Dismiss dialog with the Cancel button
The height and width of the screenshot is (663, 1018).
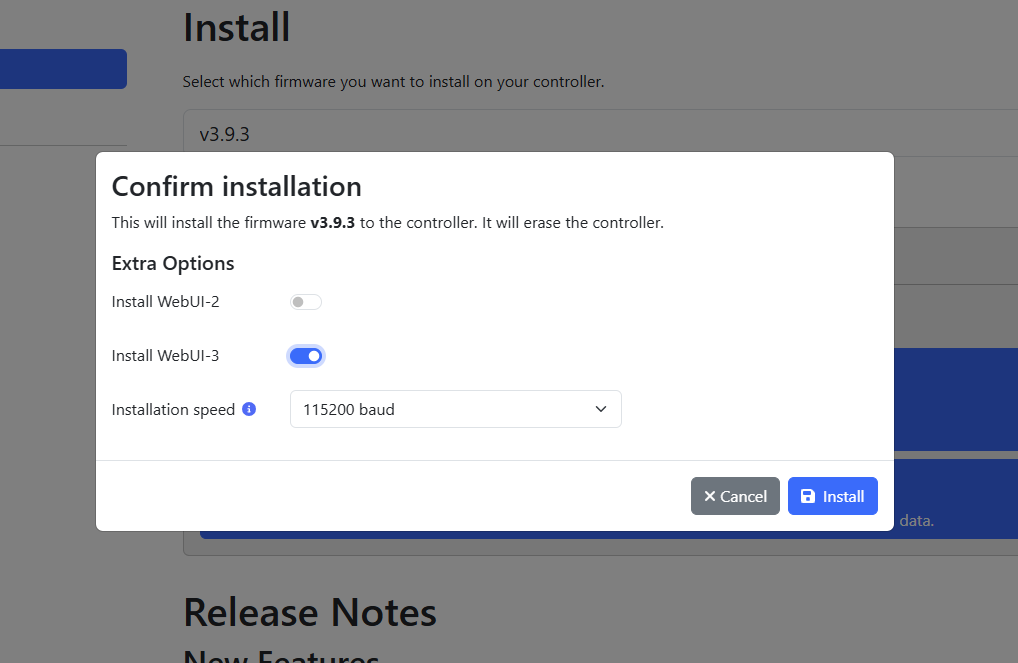[x=735, y=496]
